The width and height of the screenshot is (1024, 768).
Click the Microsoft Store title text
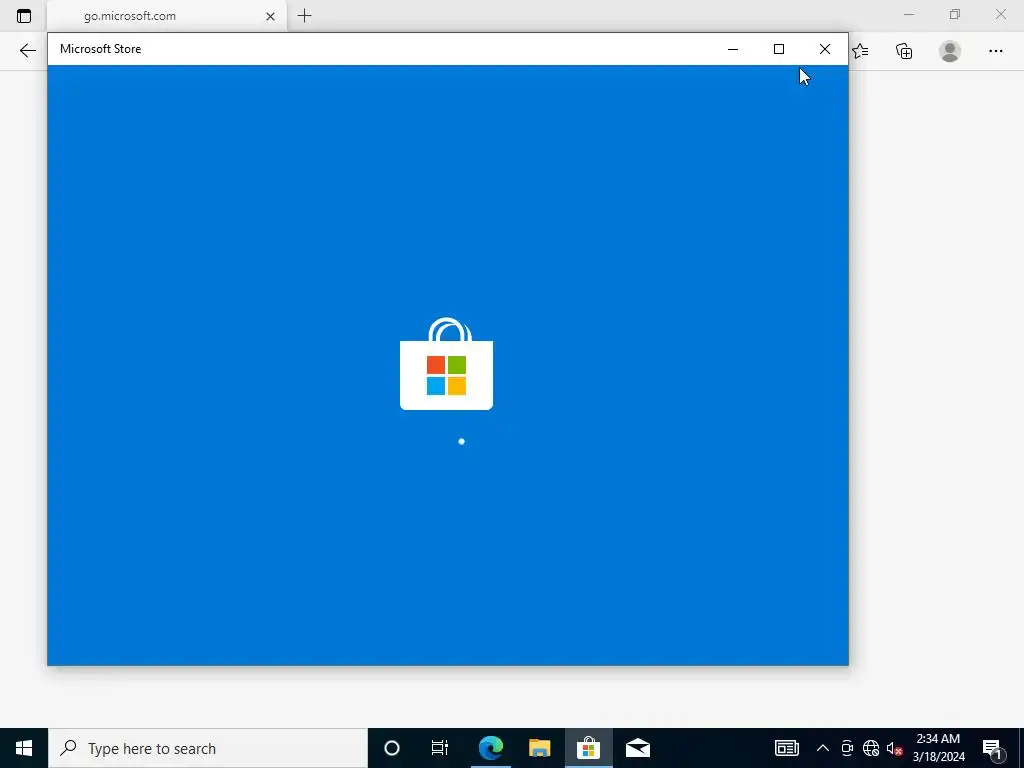tap(101, 49)
